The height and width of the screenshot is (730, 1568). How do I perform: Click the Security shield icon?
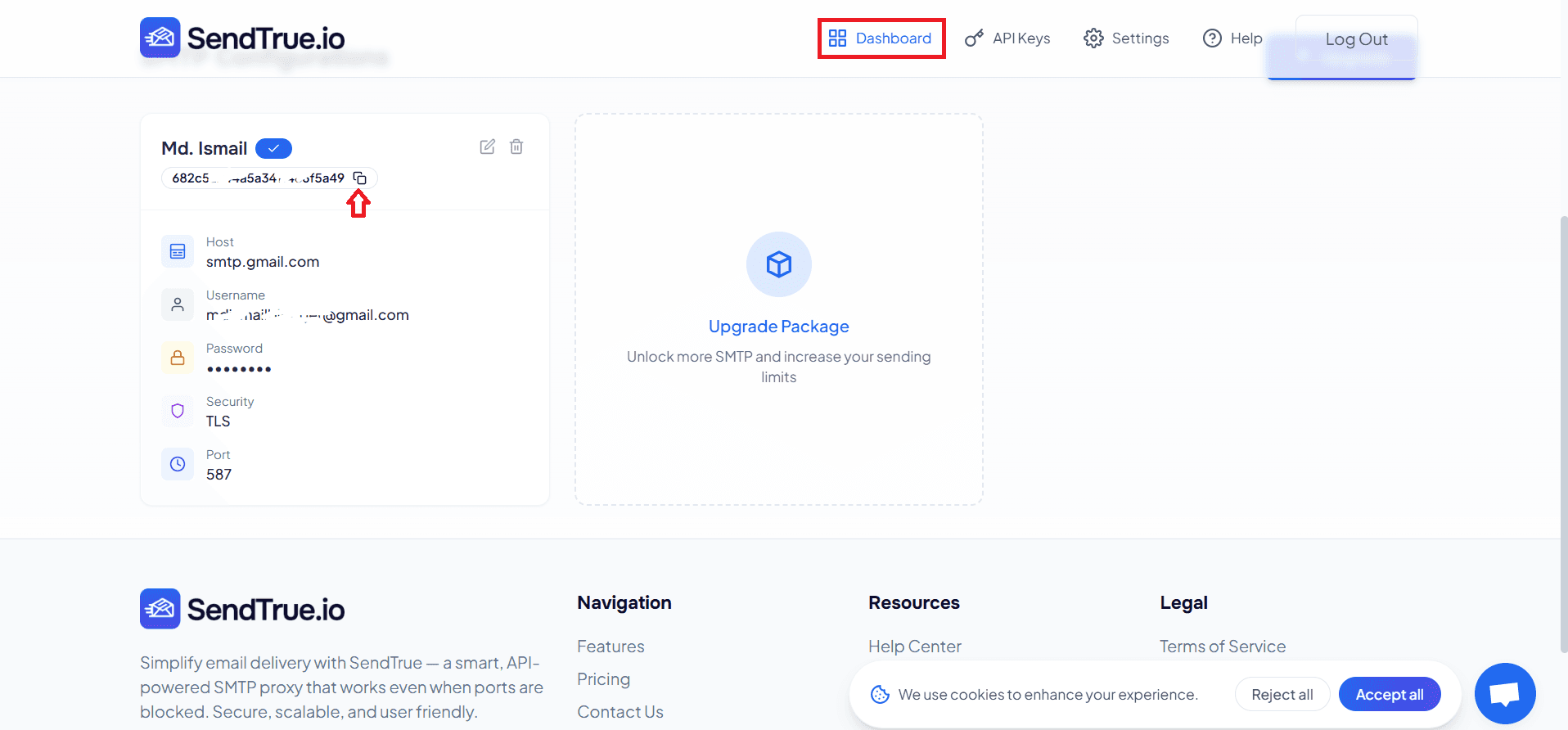pyautogui.click(x=178, y=411)
